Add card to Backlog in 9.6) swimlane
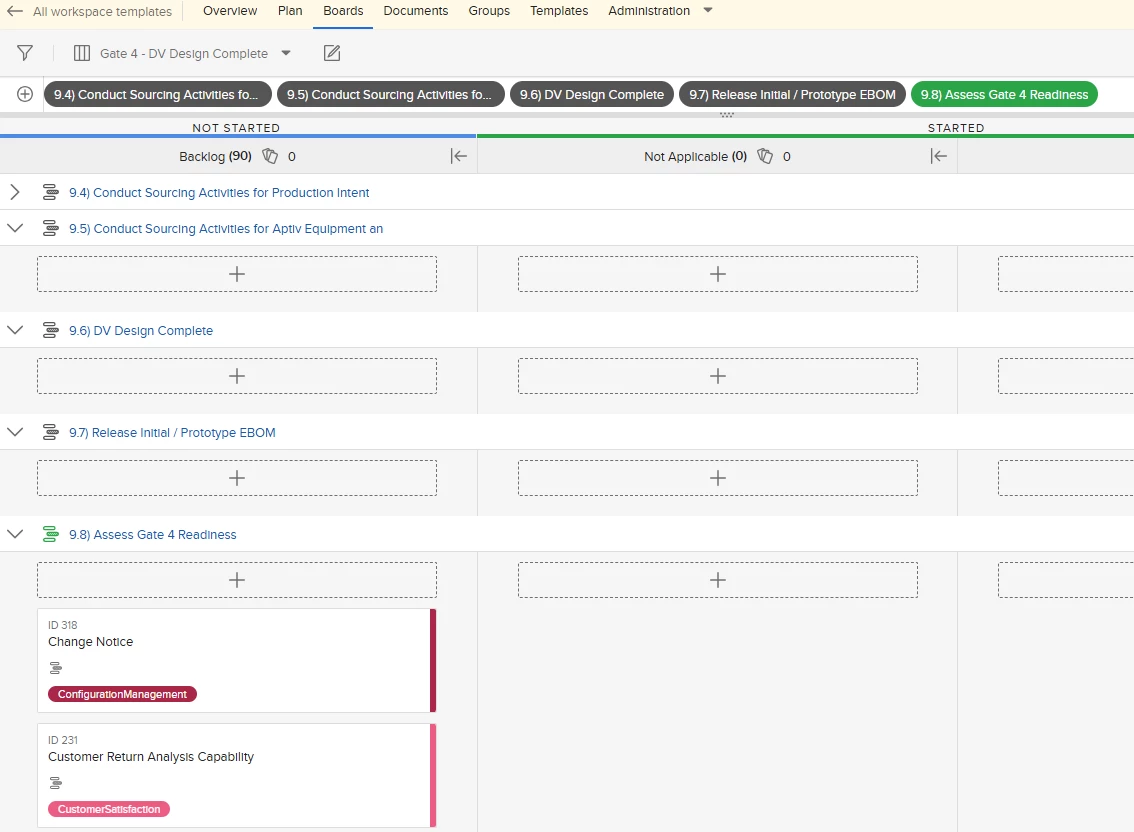 click(x=236, y=376)
